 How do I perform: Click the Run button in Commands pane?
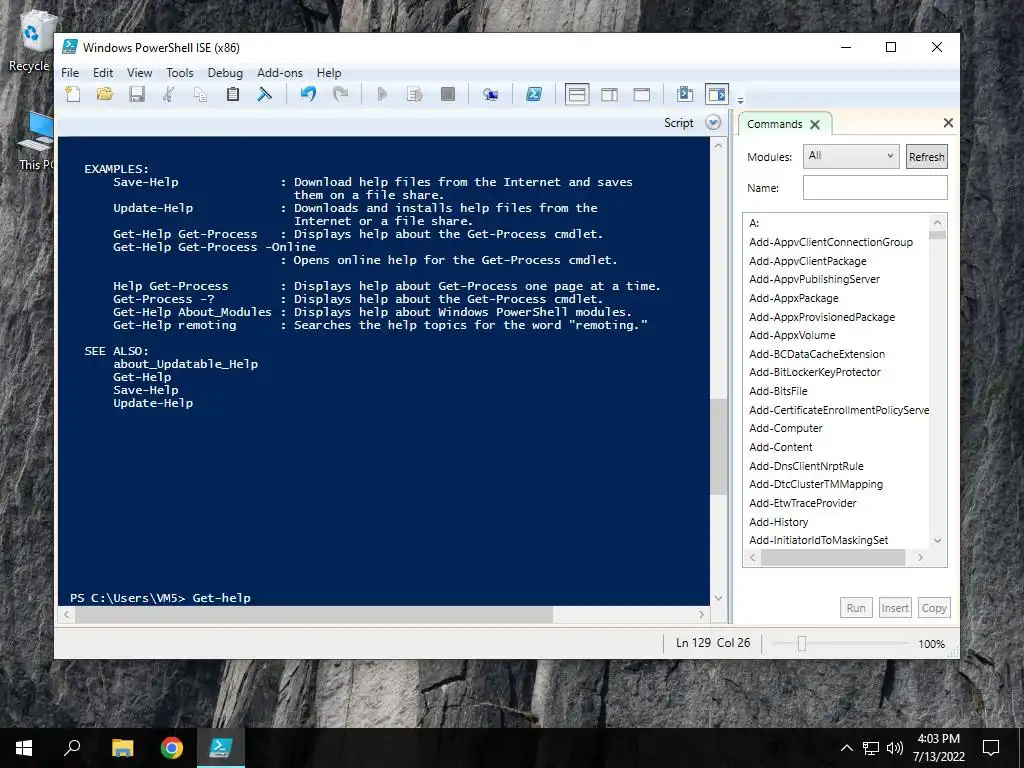[x=856, y=608]
